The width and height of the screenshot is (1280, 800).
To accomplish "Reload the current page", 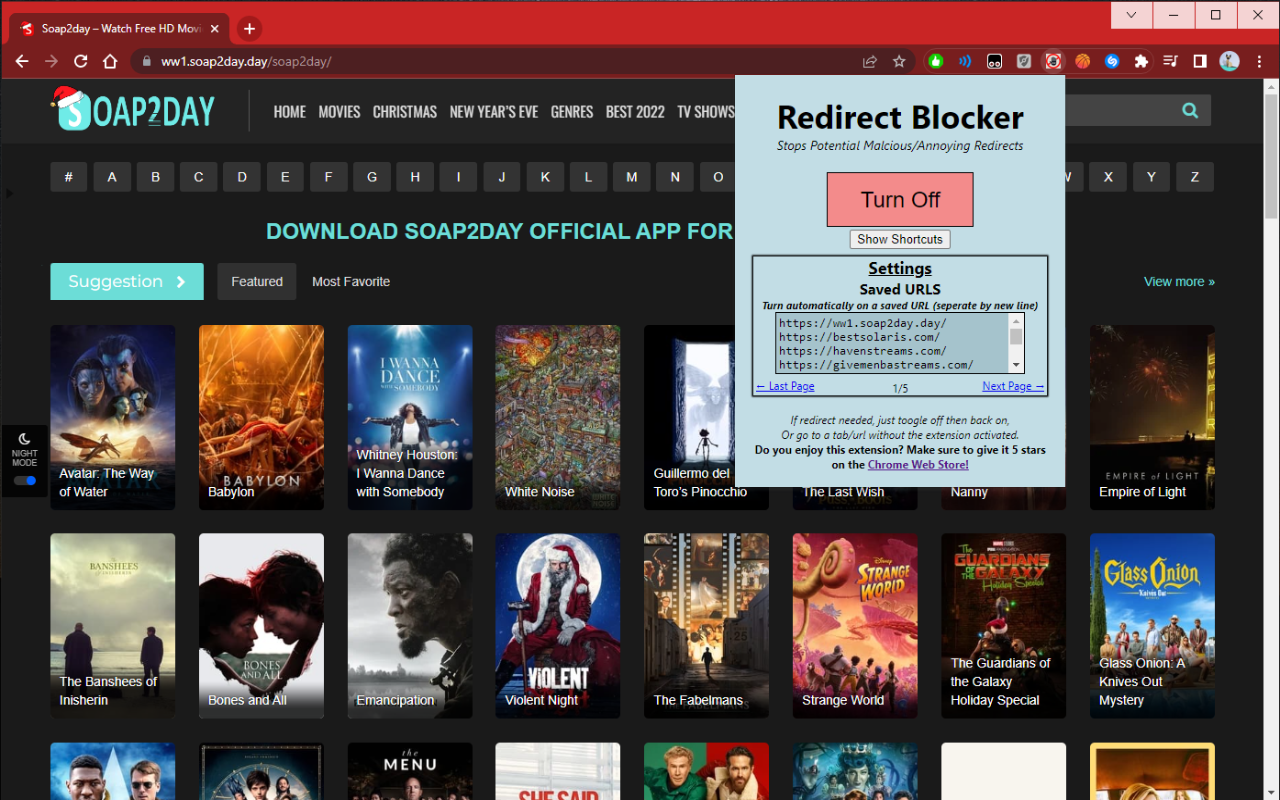I will pos(80,61).
